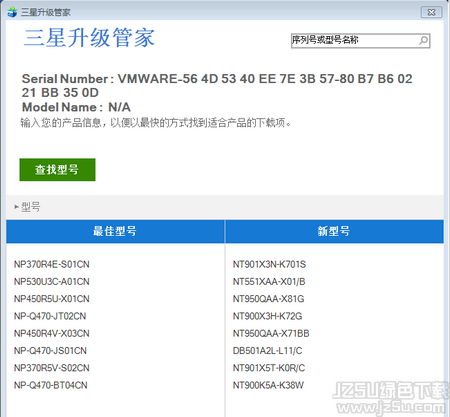Viewport: 450px width, 417px height.
Task: Choose model NT900K5A-K38W
Action: [x=268, y=385]
